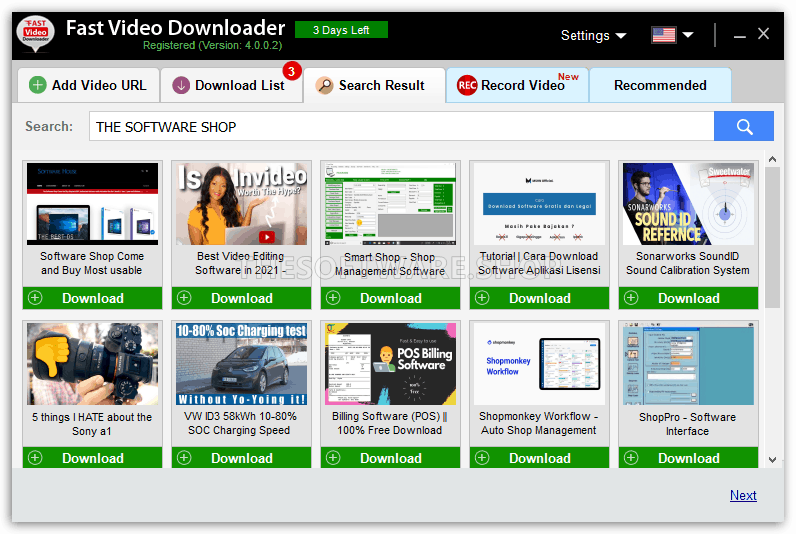This screenshot has width=796, height=534.
Task: Click plus icon under Smart Shop Management Software
Action: pyautogui.click(x=333, y=297)
